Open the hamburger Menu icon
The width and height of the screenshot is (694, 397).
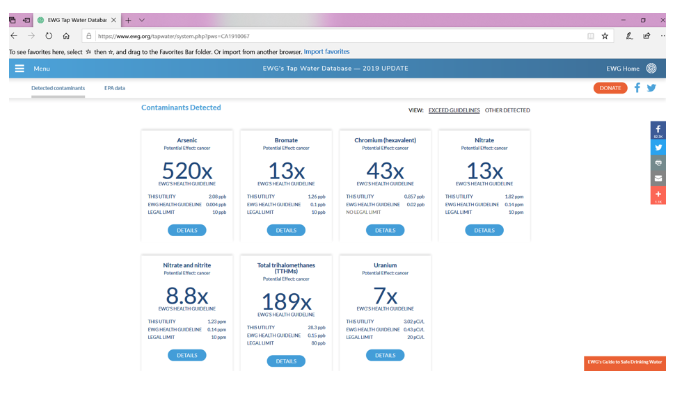coord(19,69)
